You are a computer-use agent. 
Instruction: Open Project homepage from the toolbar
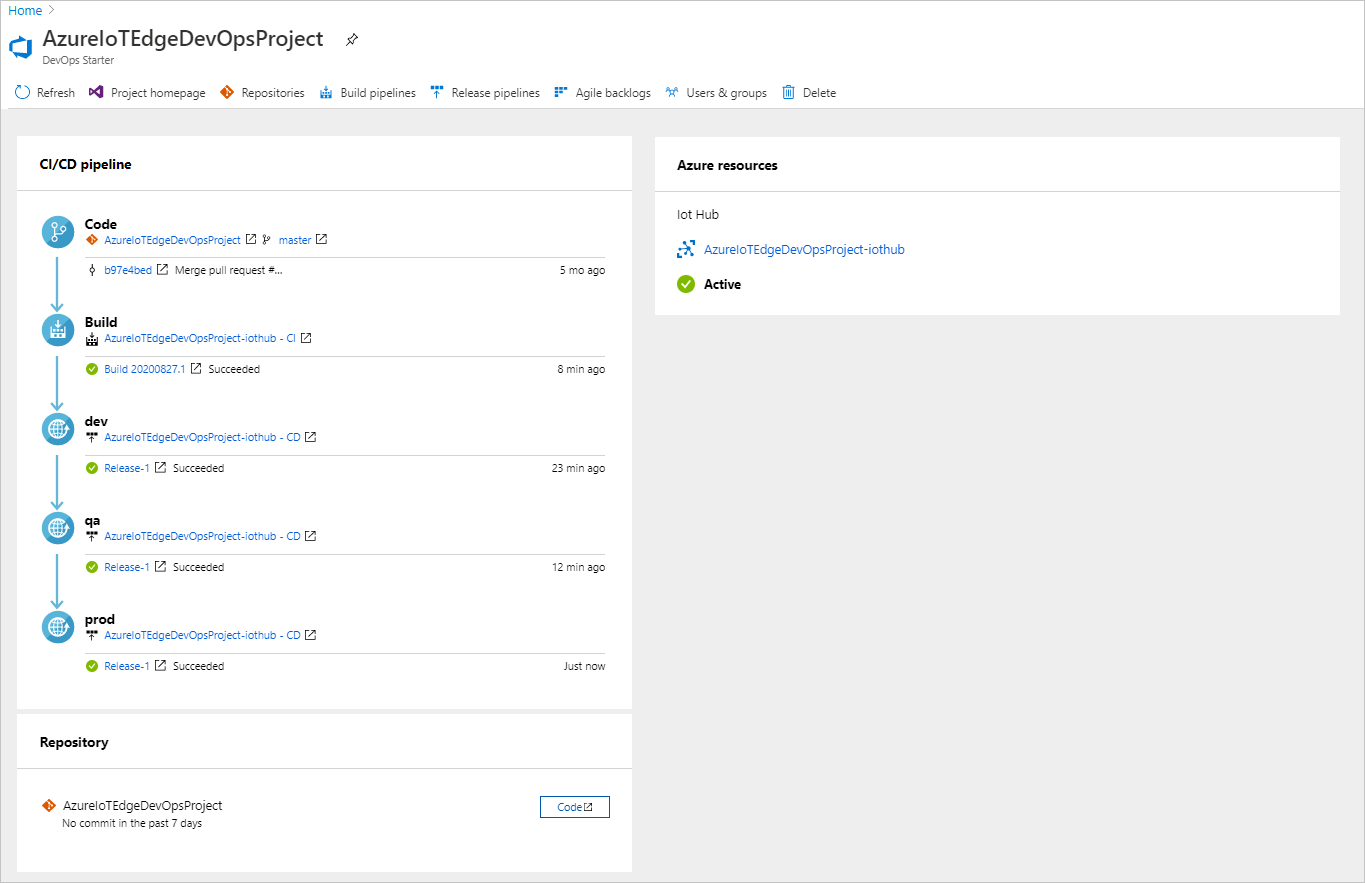coord(147,93)
